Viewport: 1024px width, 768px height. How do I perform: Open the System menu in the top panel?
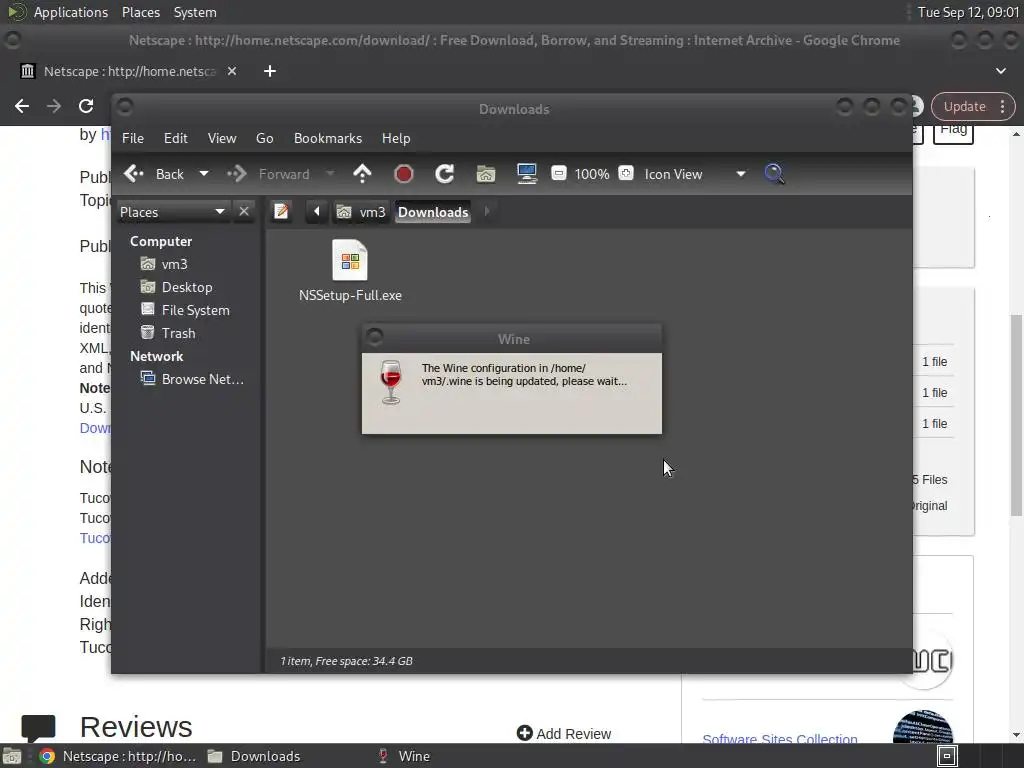195,12
